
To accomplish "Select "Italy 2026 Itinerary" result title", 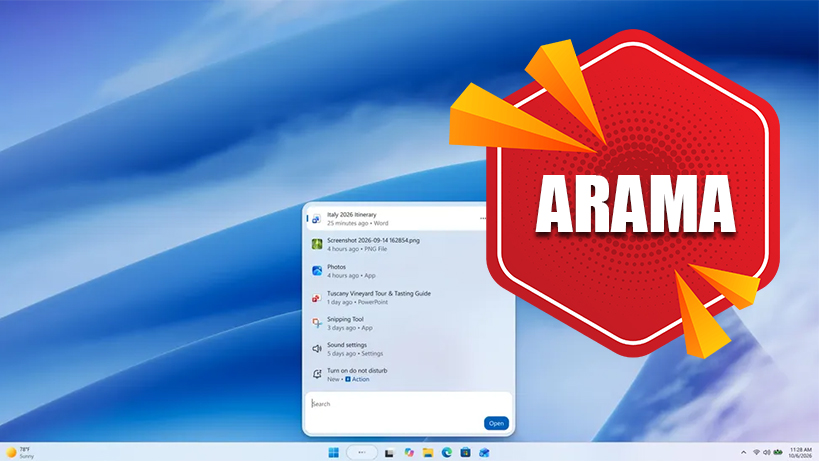I will tap(352, 215).
